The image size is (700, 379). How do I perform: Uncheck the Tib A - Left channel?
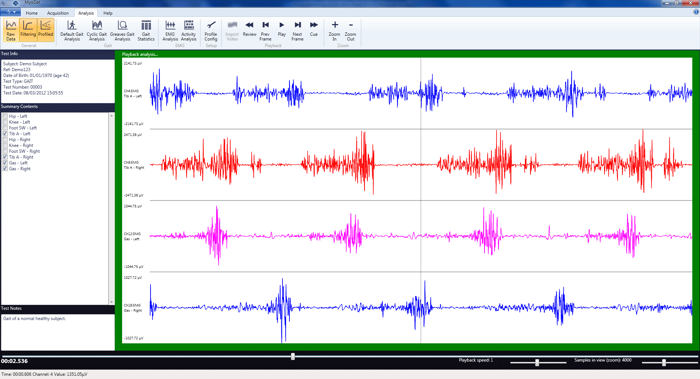pyautogui.click(x=5, y=133)
